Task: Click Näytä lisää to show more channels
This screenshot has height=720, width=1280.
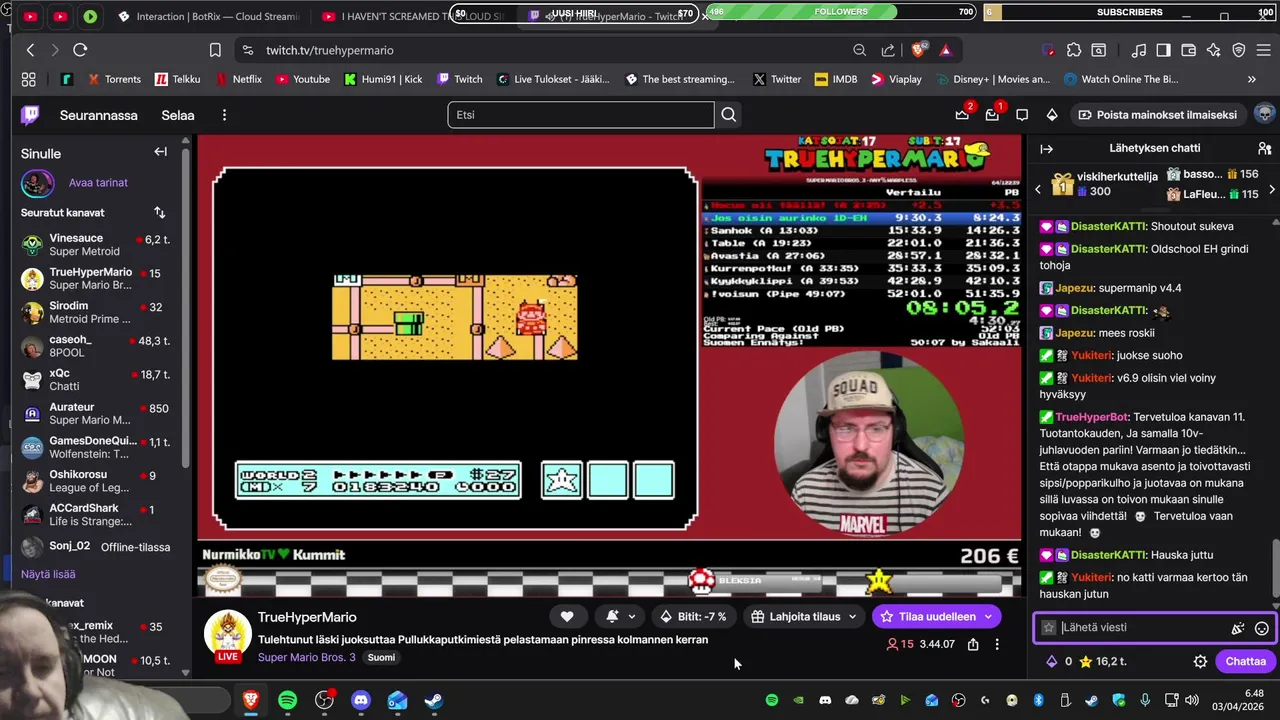Action: pos(48,574)
